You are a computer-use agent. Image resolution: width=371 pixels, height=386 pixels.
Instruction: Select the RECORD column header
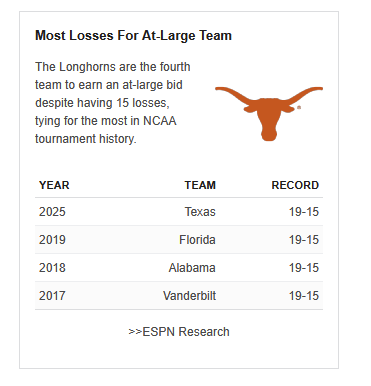click(x=295, y=185)
